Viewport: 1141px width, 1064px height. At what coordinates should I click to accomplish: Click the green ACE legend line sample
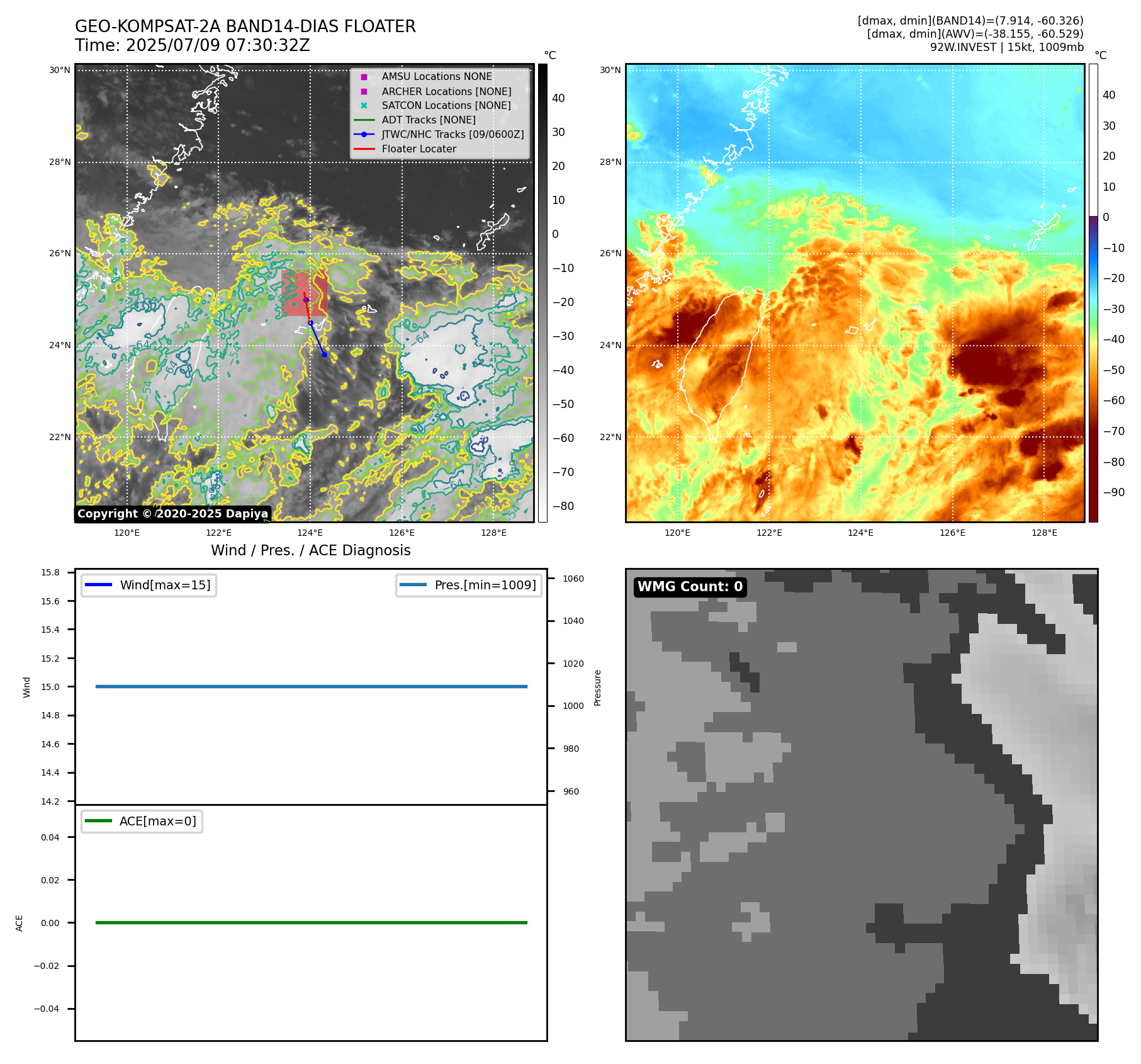(98, 821)
